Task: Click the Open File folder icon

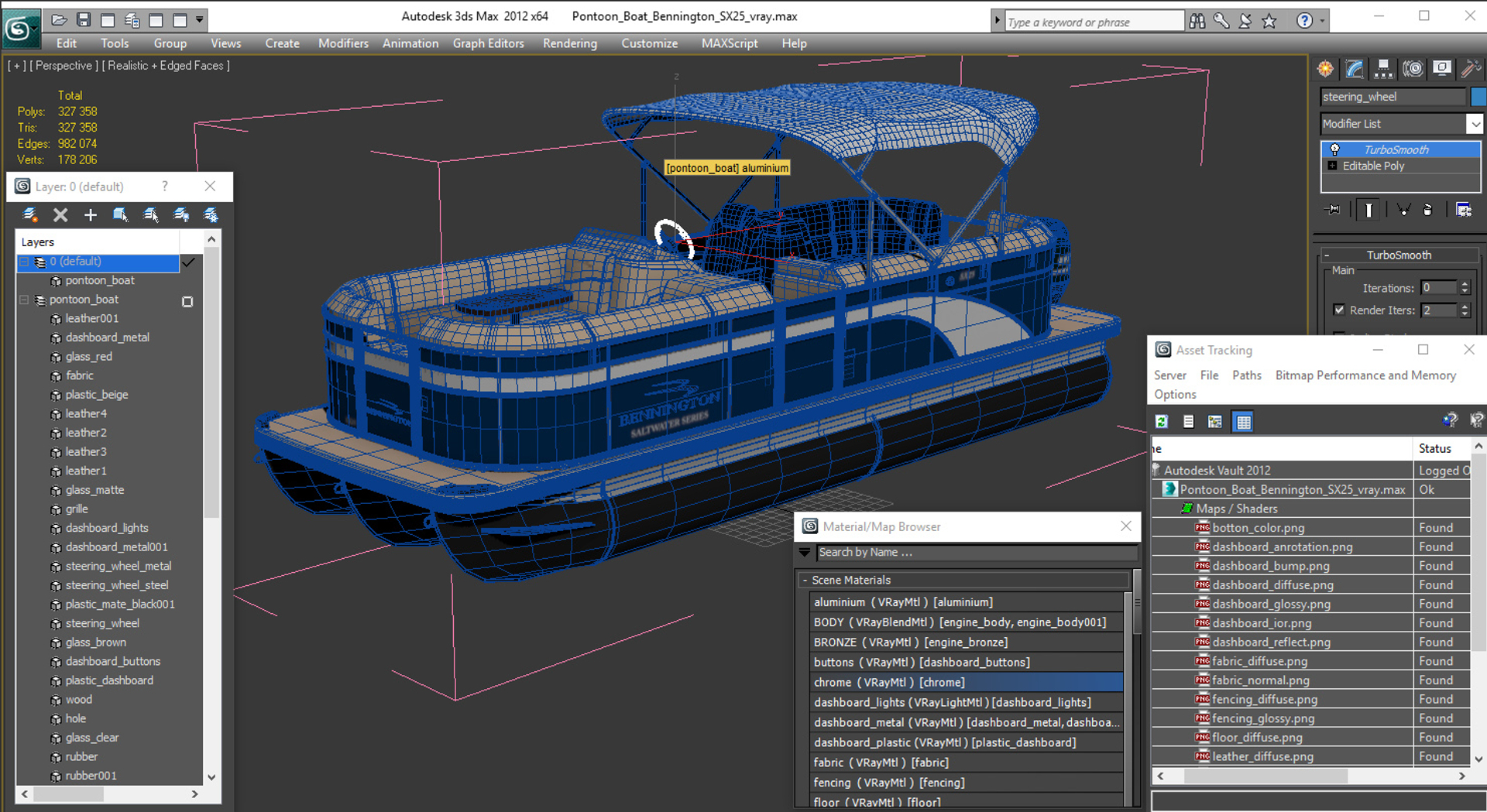Action: pyautogui.click(x=59, y=20)
